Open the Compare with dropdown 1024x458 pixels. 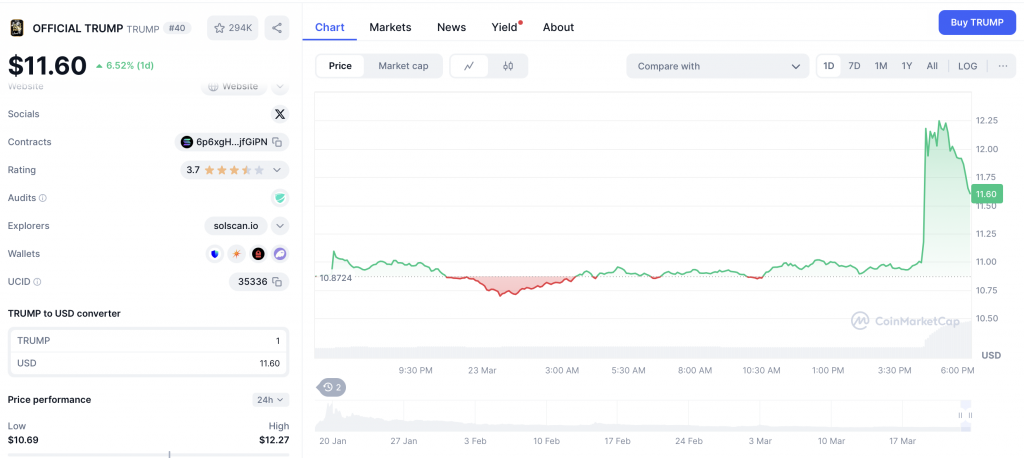pos(718,66)
